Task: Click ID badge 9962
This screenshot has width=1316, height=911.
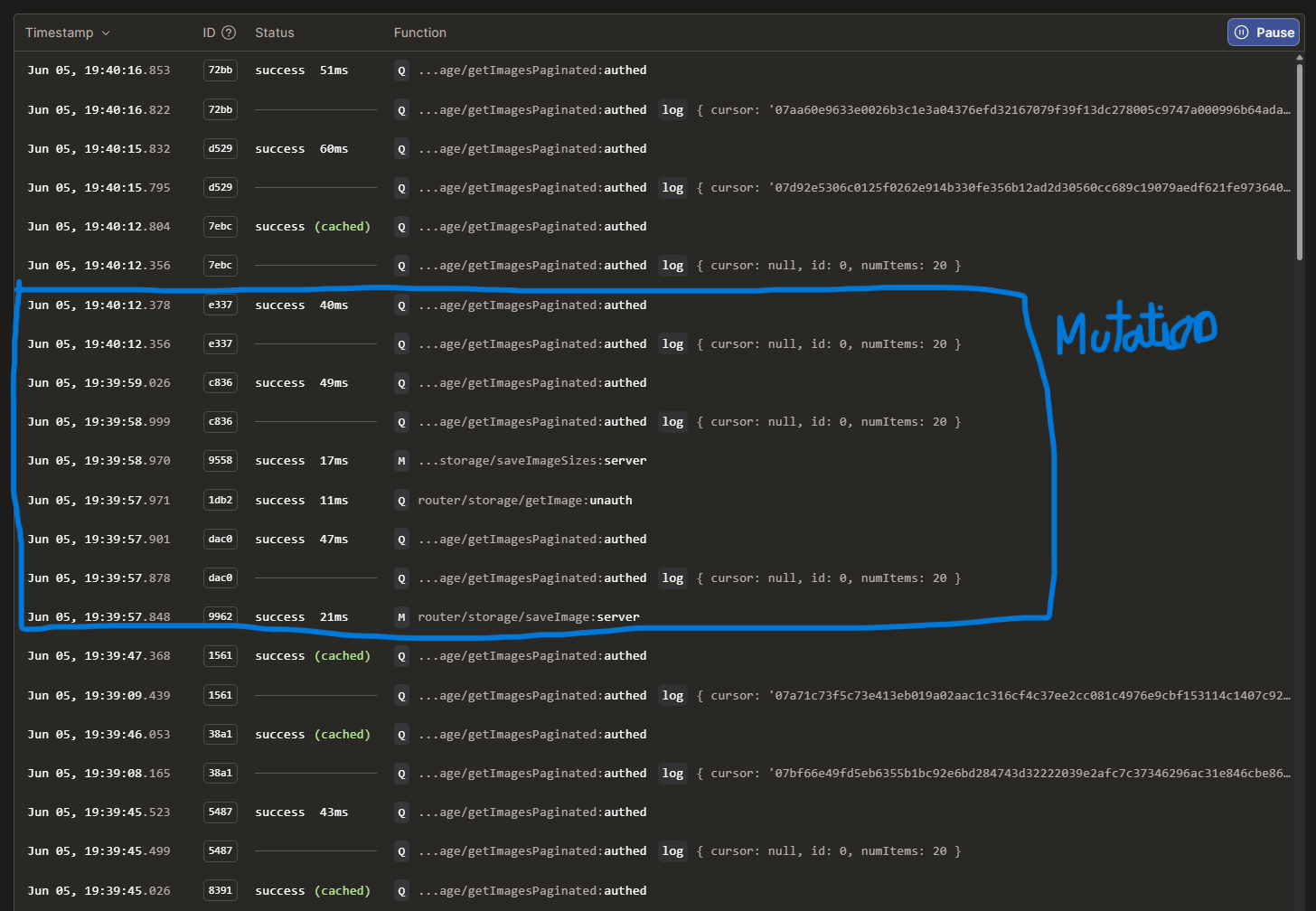Action: click(x=221, y=617)
